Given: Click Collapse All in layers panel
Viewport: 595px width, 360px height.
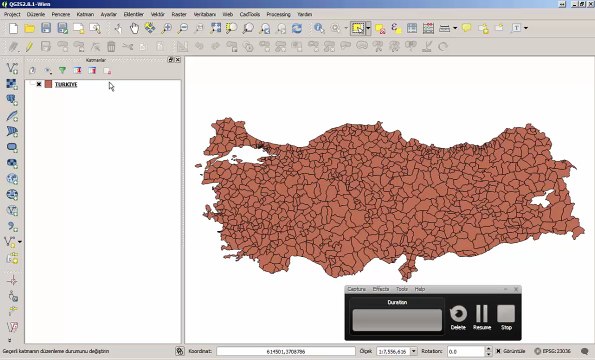Looking at the screenshot, I should (x=92, y=71).
